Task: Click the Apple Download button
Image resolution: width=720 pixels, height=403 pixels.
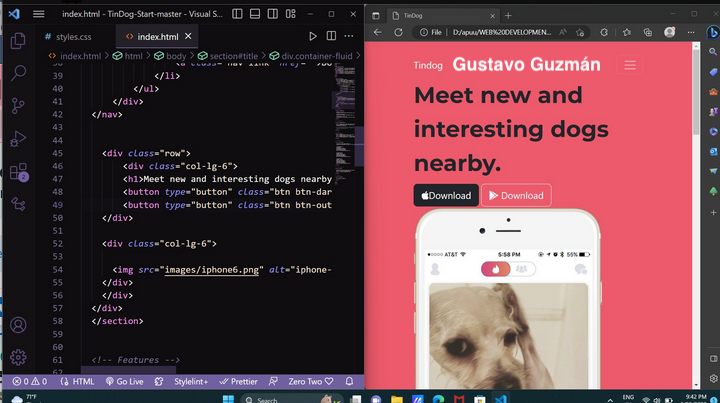Action: click(x=446, y=196)
